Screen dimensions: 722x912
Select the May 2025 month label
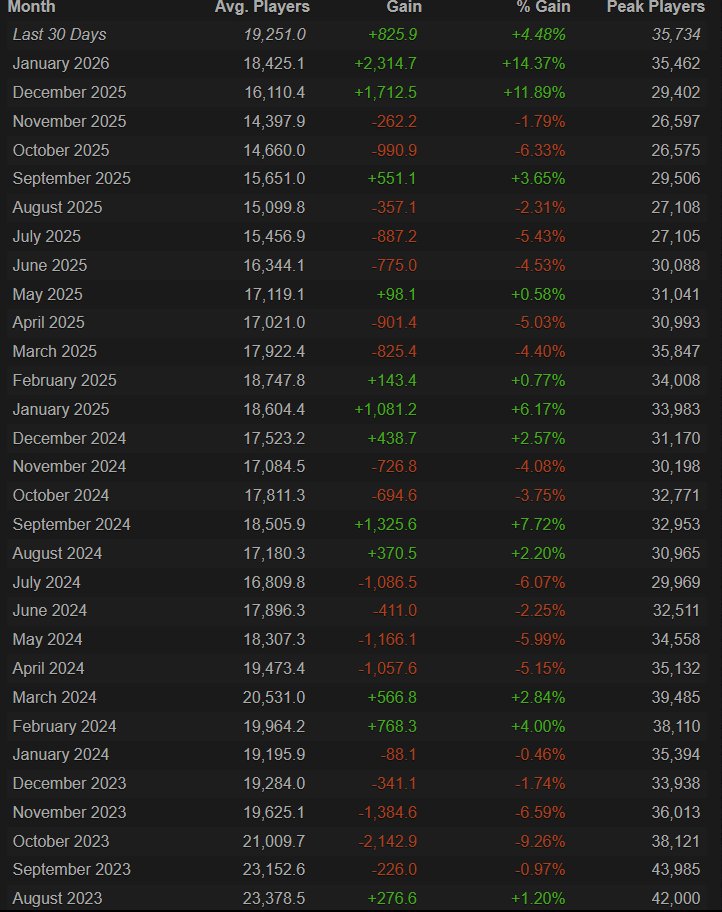[x=48, y=294]
